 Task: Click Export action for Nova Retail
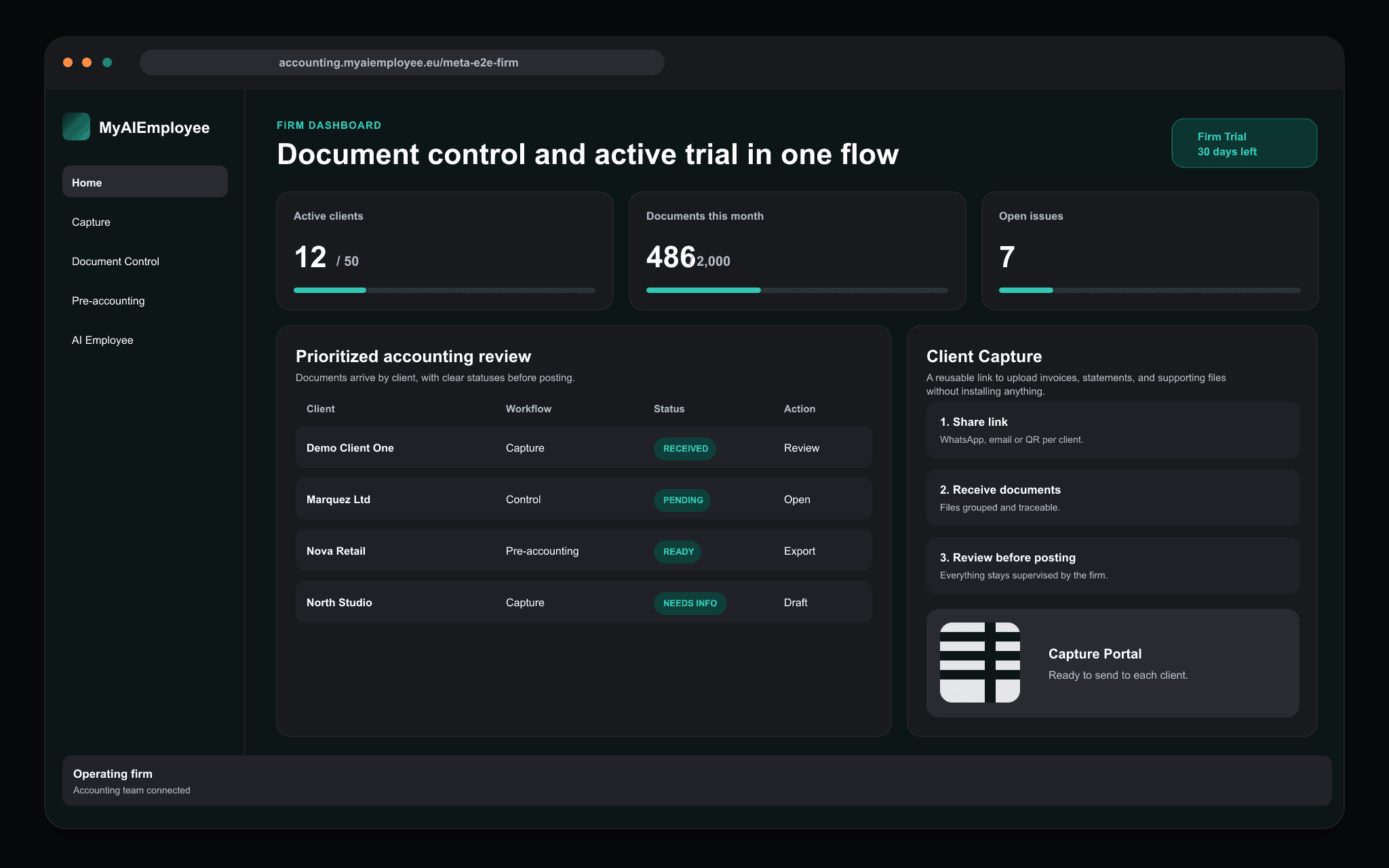point(799,551)
